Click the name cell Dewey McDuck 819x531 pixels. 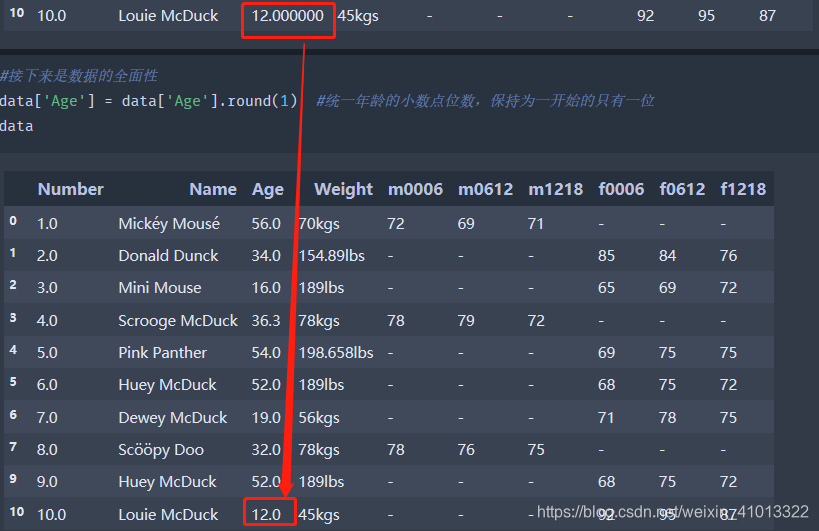173,418
